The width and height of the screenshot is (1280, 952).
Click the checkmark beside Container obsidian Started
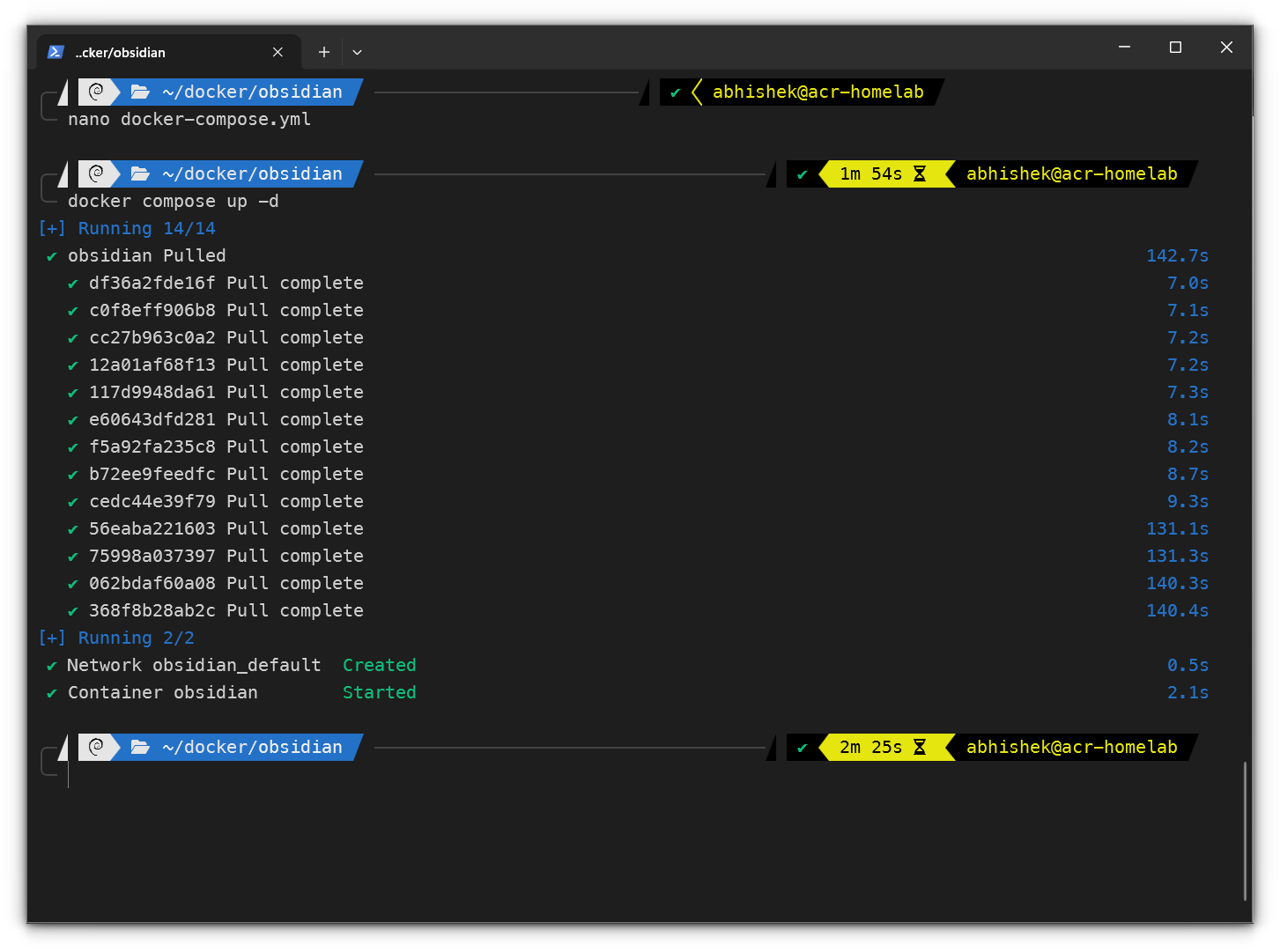[x=50, y=692]
